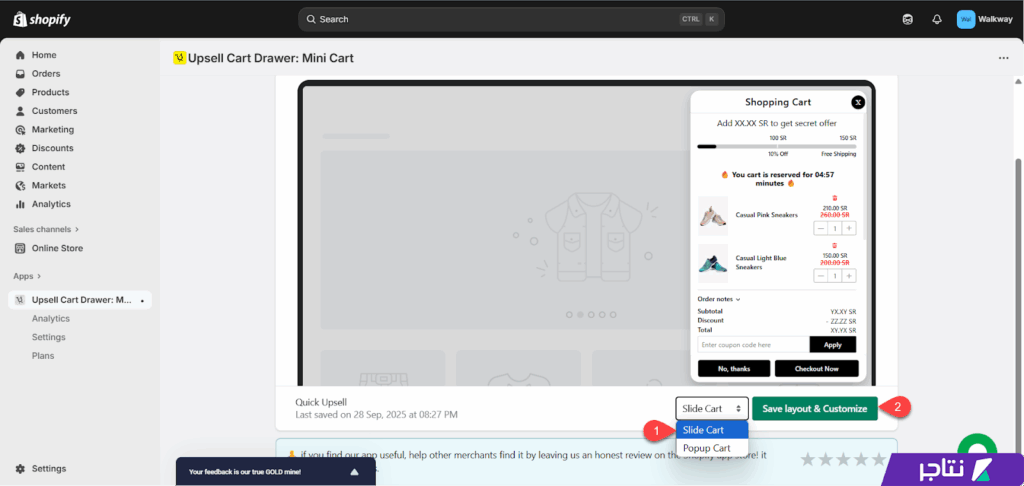Delete Casual Pink Sneakers with trash icon
This screenshot has width=1024, height=486.
click(x=835, y=197)
